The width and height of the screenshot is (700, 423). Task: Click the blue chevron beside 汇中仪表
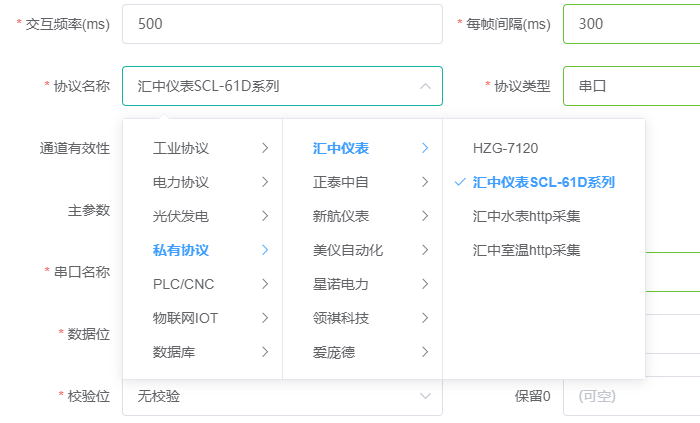pyautogui.click(x=425, y=148)
